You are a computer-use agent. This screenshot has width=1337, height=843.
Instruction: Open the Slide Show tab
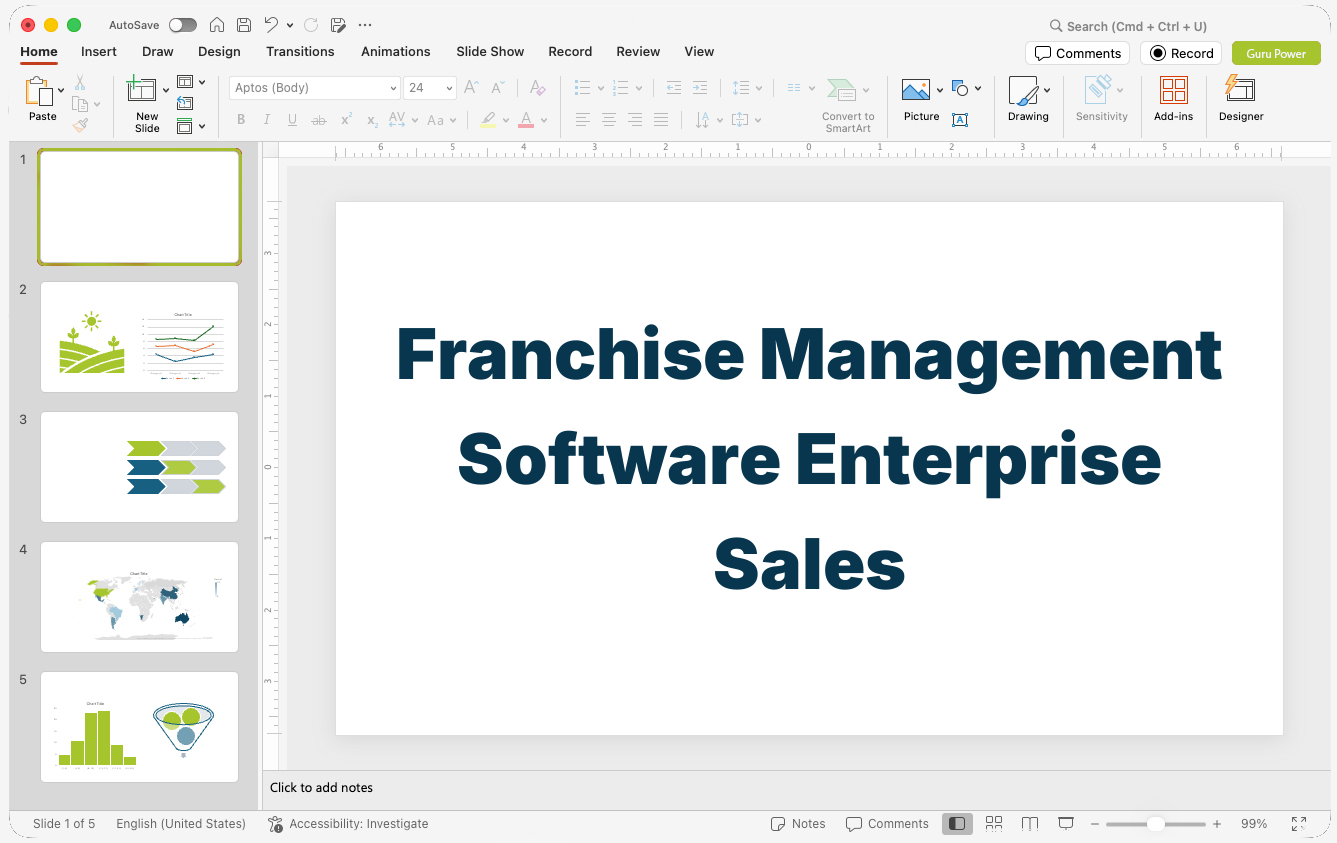490,51
